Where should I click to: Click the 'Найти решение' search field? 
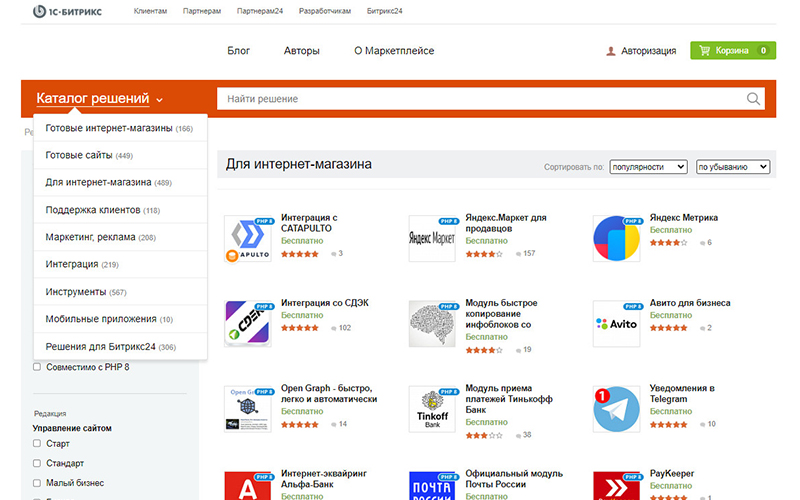point(480,99)
